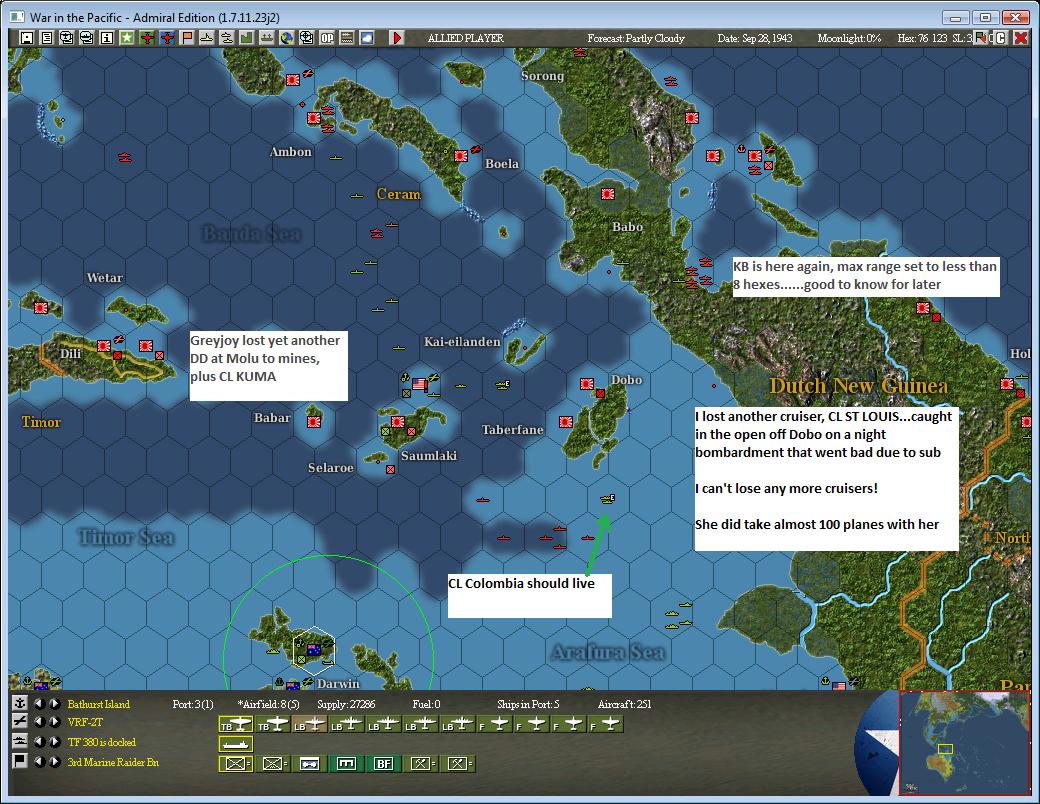
Task: Select the last engineer unit icon
Action: pyautogui.click(x=458, y=764)
